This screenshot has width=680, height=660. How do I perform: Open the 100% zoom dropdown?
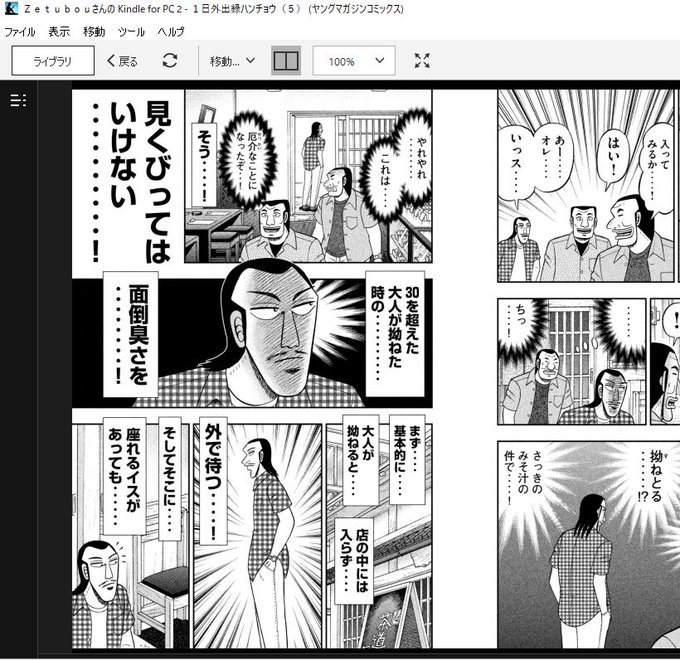click(354, 61)
